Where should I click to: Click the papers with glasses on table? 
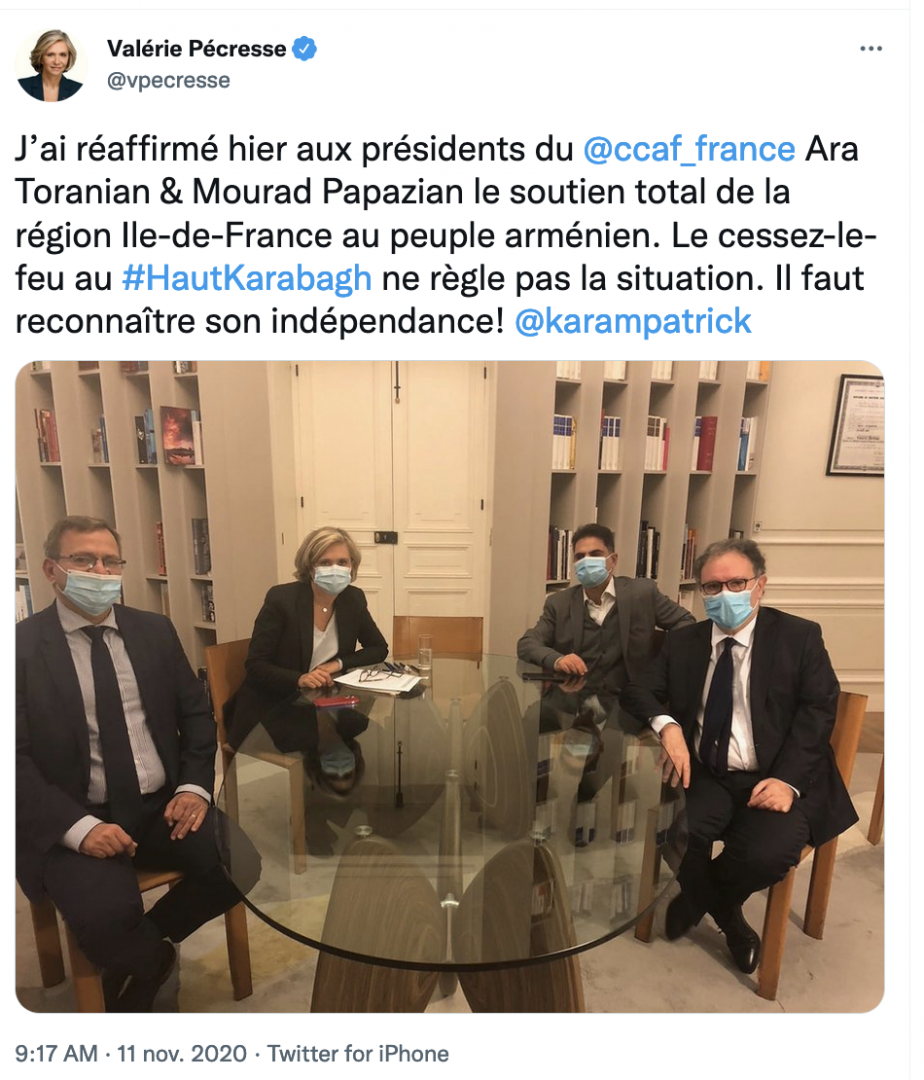380,680
